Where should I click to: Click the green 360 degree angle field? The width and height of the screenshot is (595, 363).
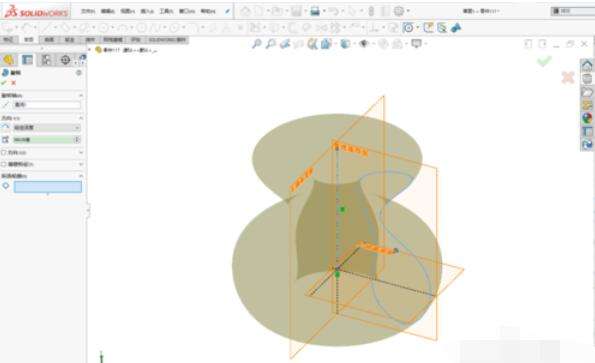(44, 140)
